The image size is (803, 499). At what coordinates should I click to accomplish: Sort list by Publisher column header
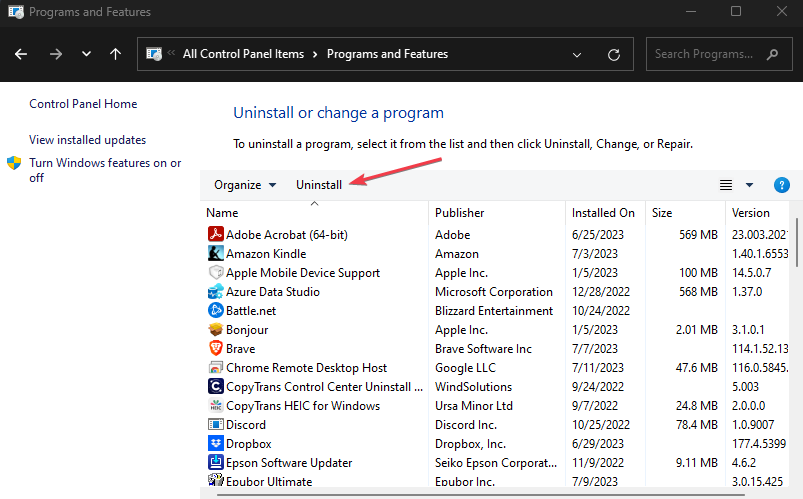(460, 213)
